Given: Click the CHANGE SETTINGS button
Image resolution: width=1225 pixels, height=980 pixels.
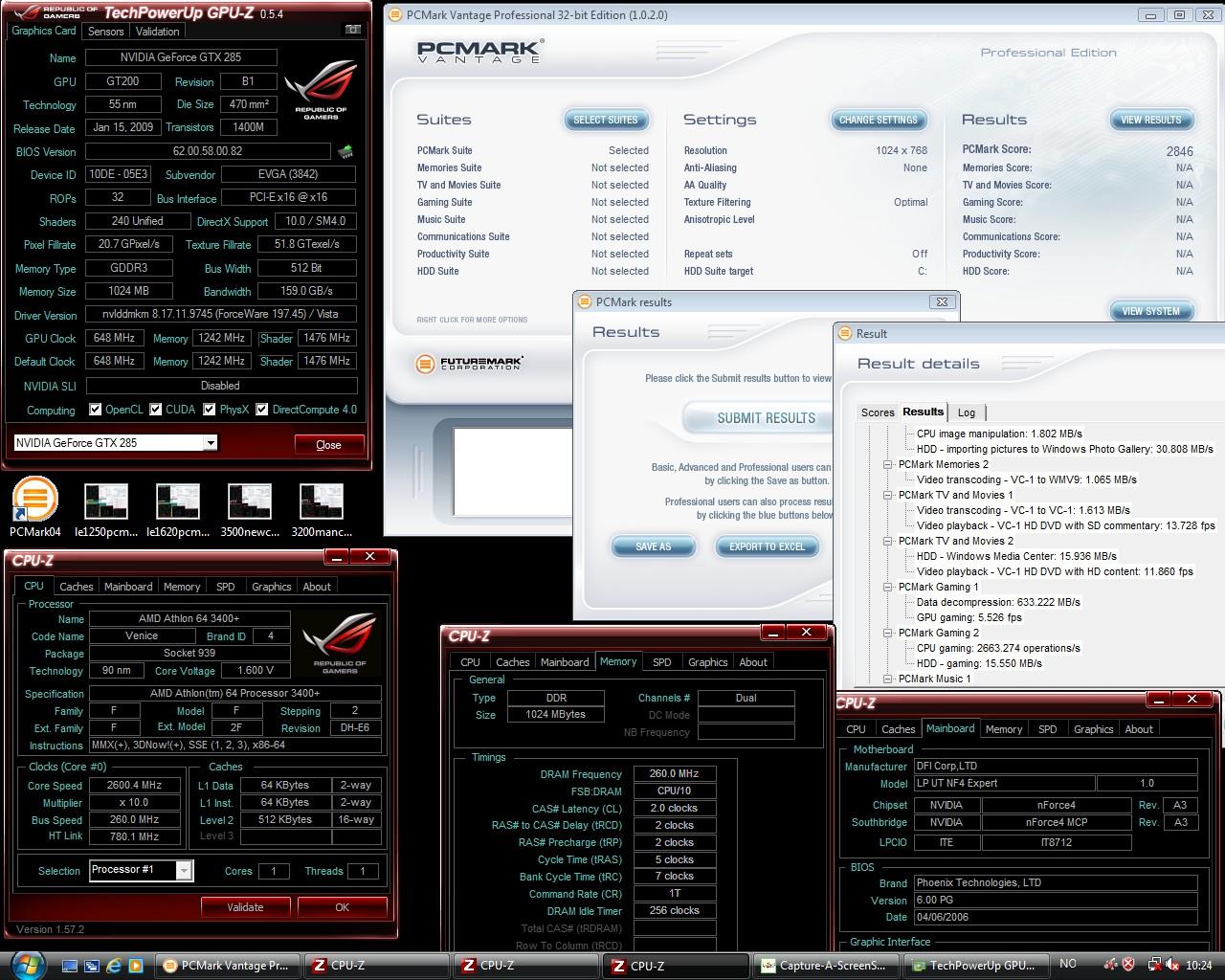Looking at the screenshot, I should pos(878,120).
